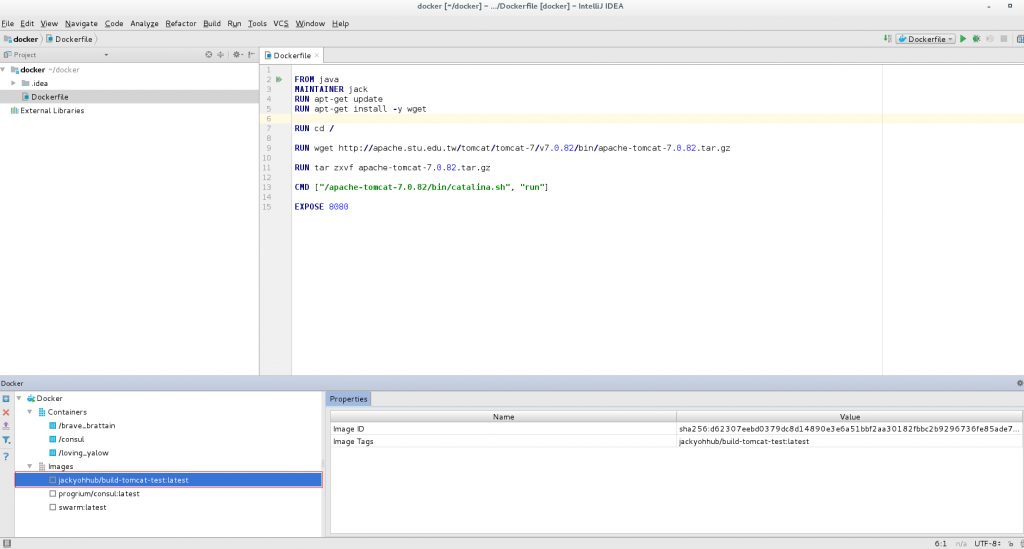Open the VCS menu
The height and width of the screenshot is (549, 1024).
281,23
